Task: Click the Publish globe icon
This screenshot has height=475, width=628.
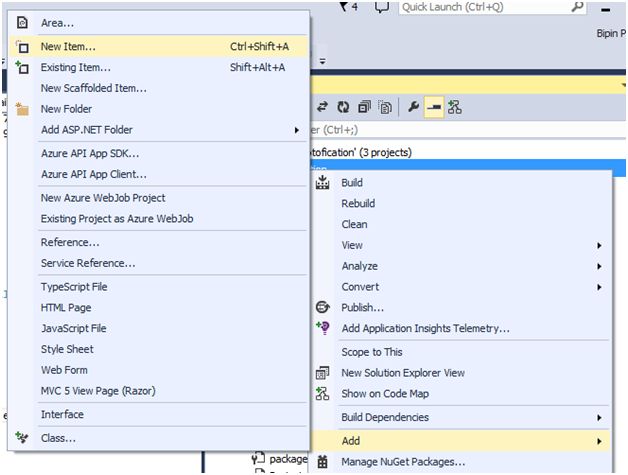Action: (322, 307)
